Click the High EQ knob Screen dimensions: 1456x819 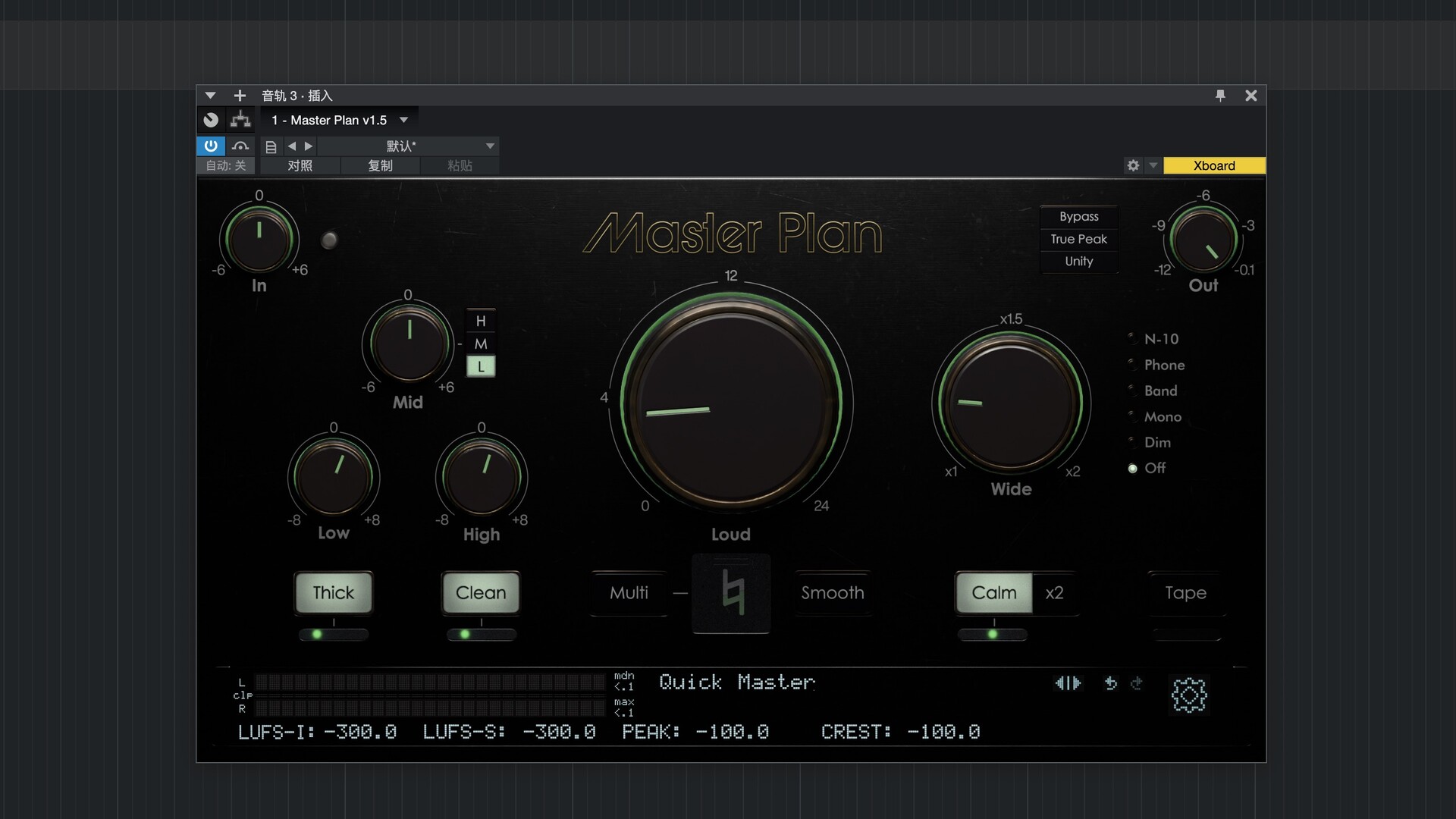pos(482,478)
